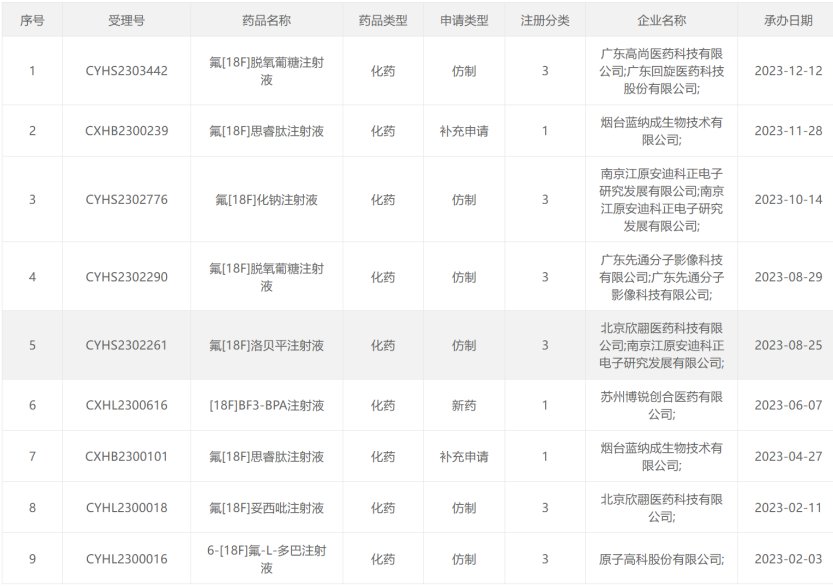This screenshot has width=833, height=586.
Task: Click drug name [18F]BF3-BPA注射液
Action: point(266,405)
